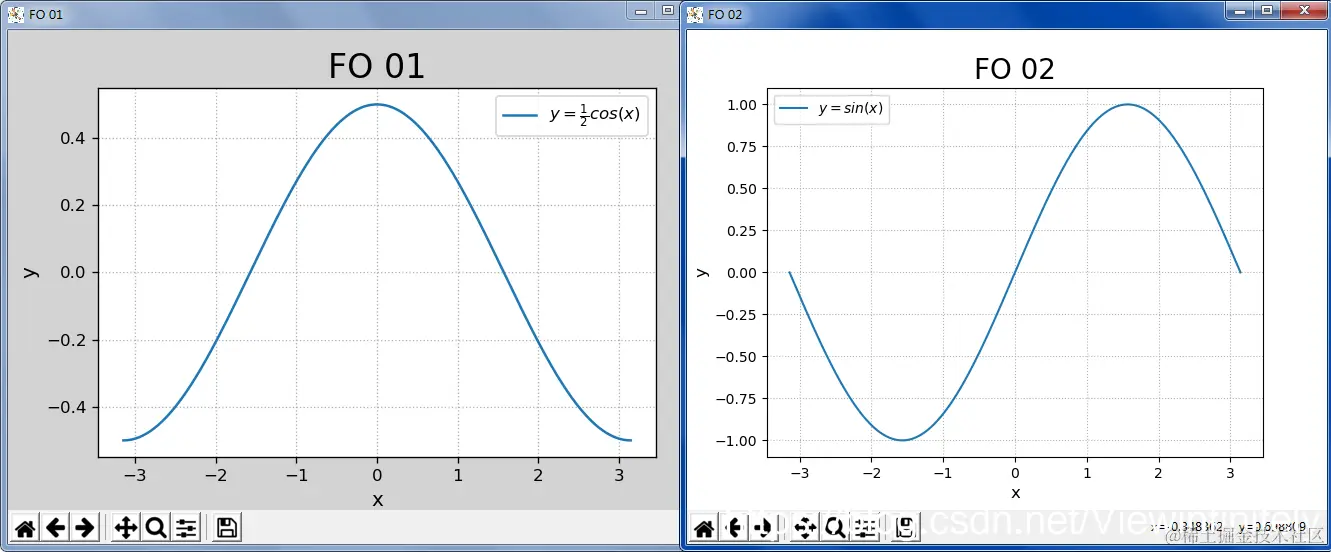Save the FO 02 figure
1331x552 pixels.
[x=905, y=528]
